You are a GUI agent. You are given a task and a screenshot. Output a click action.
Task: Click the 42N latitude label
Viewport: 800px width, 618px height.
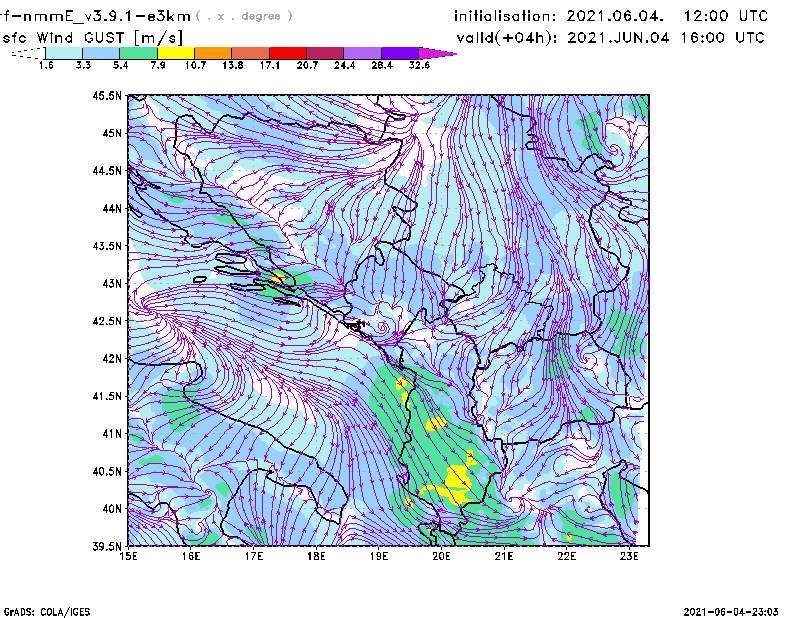click(112, 358)
